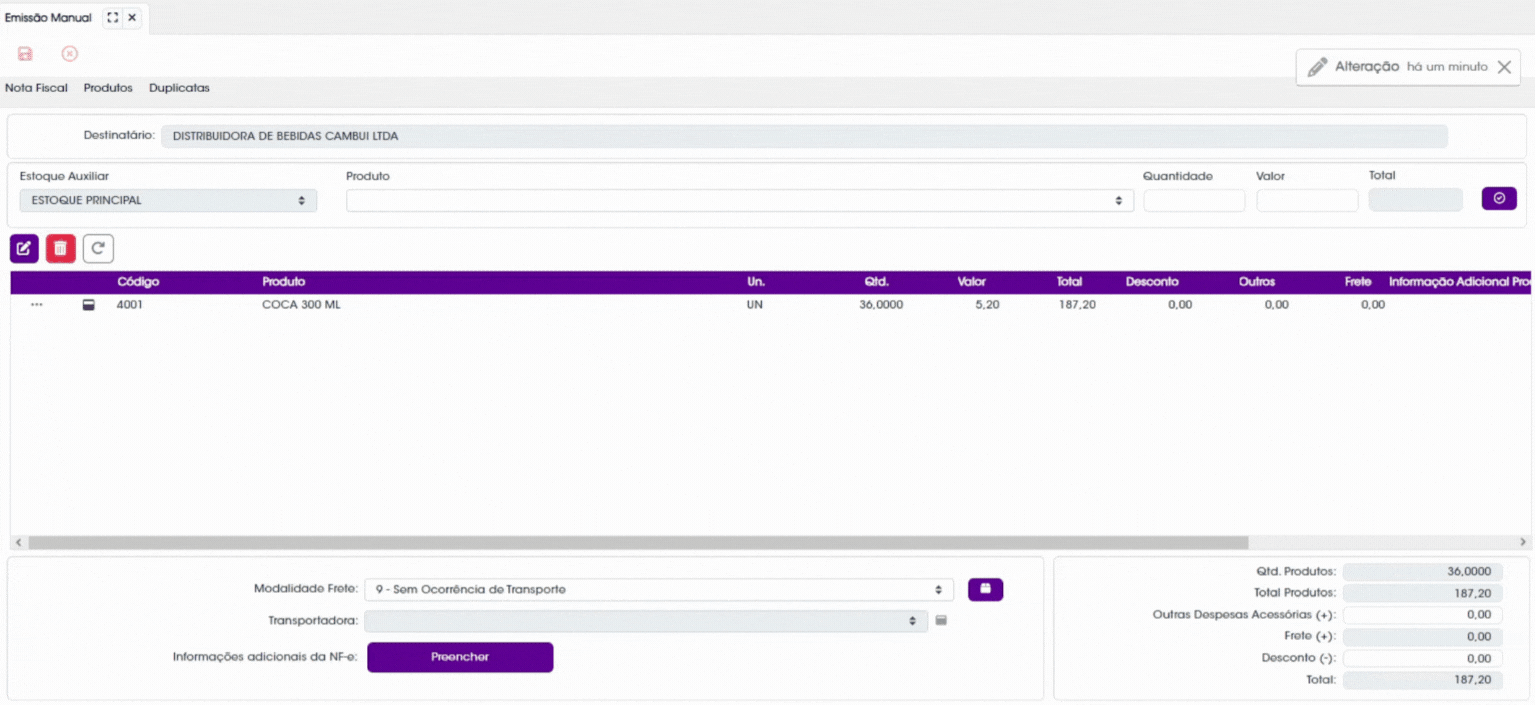Click the UN unit cell

[755, 305]
